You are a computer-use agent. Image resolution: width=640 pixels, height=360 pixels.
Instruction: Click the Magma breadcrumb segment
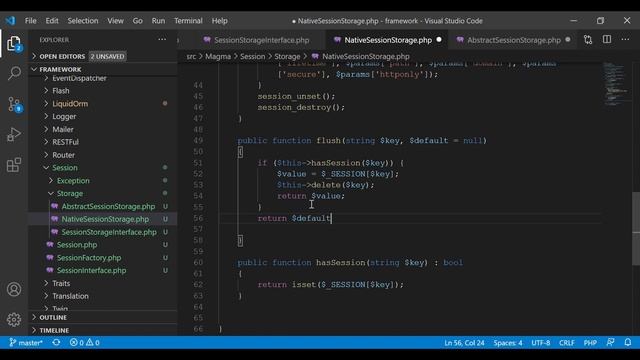pyautogui.click(x=218, y=56)
